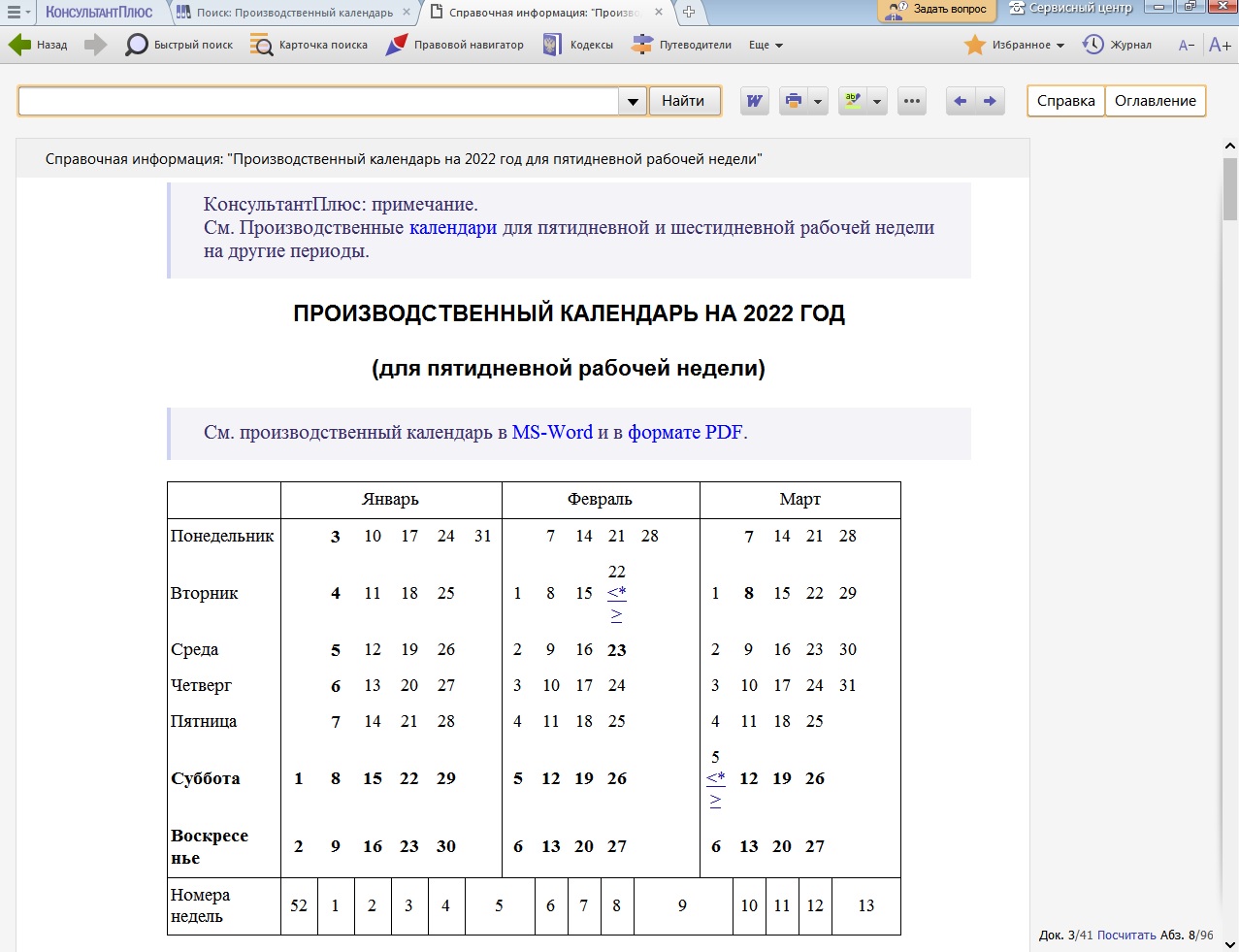Open Путеводители guides

point(682,45)
